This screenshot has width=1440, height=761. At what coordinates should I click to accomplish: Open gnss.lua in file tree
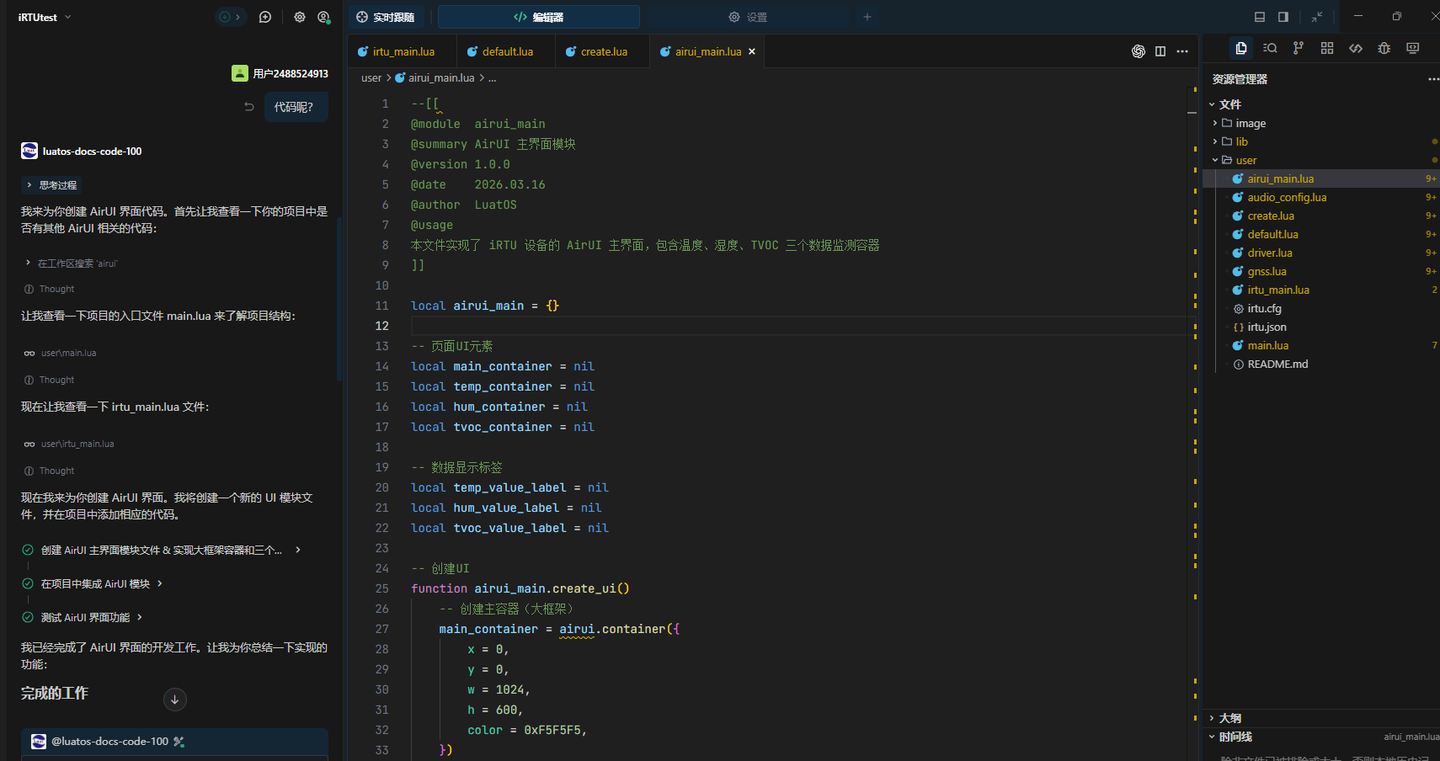tap(1266, 271)
